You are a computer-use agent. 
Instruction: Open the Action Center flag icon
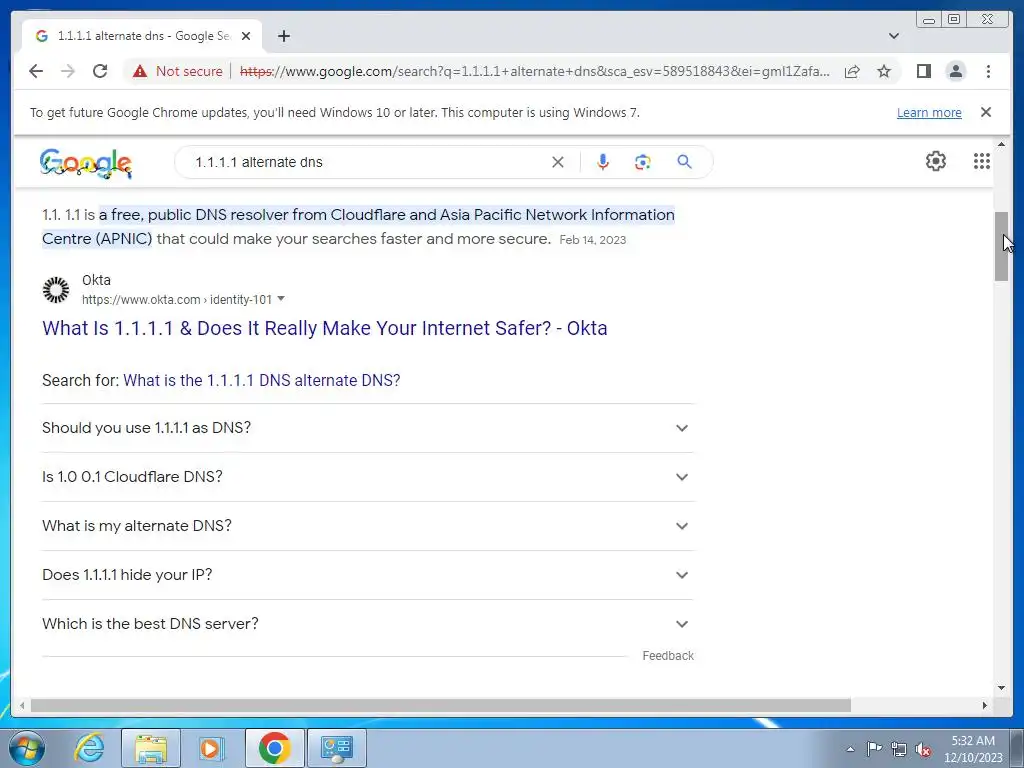(x=874, y=749)
